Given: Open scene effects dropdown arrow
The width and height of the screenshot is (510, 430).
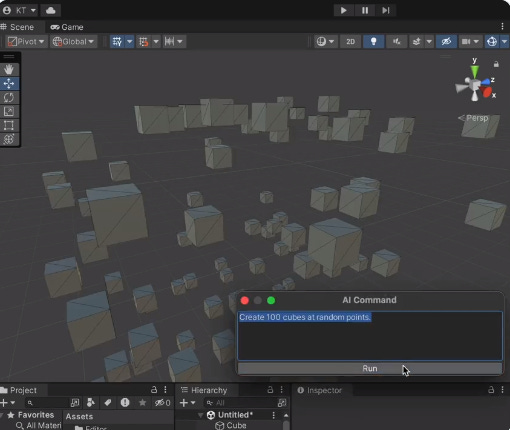Looking at the screenshot, I should 429,42.
